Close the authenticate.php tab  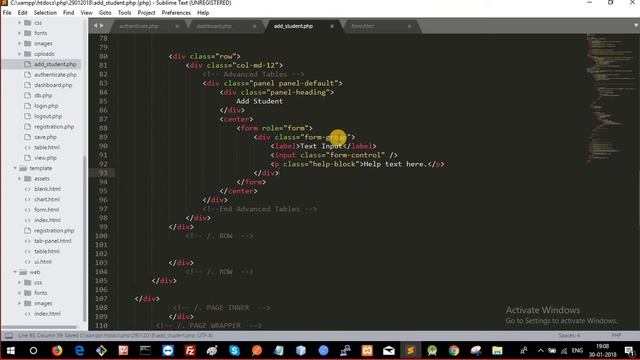pyautogui.click(x=177, y=26)
